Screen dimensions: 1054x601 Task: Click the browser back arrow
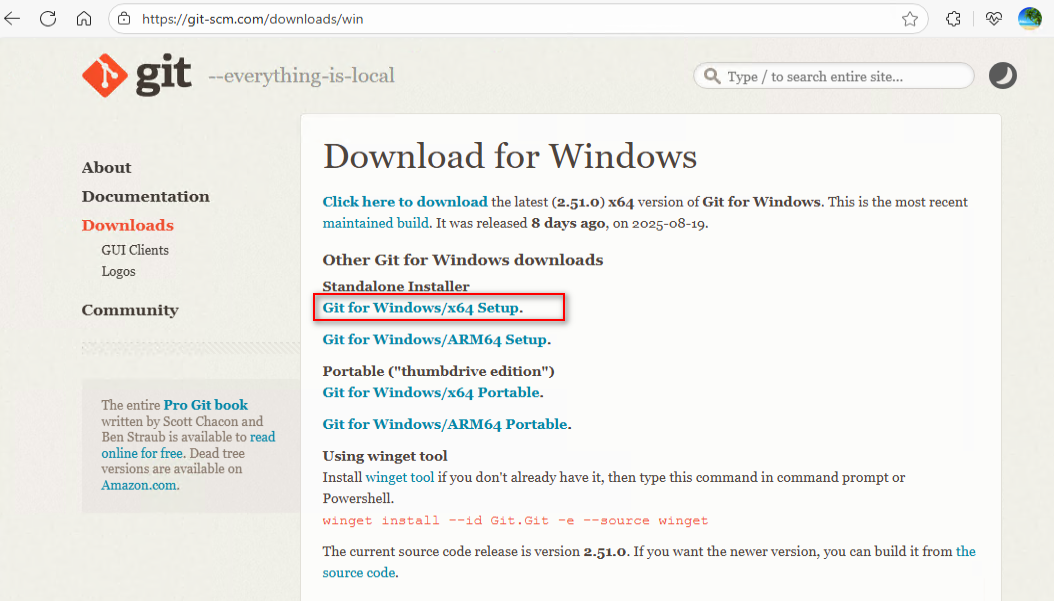[12, 19]
